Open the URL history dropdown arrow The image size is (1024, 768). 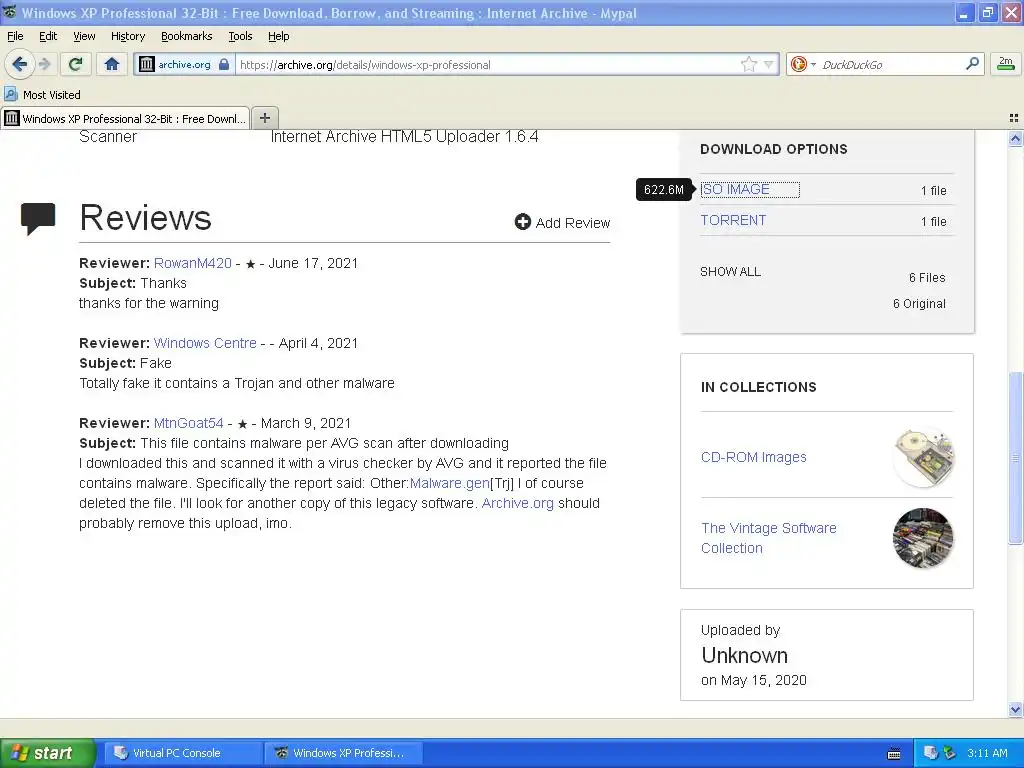tap(769, 64)
